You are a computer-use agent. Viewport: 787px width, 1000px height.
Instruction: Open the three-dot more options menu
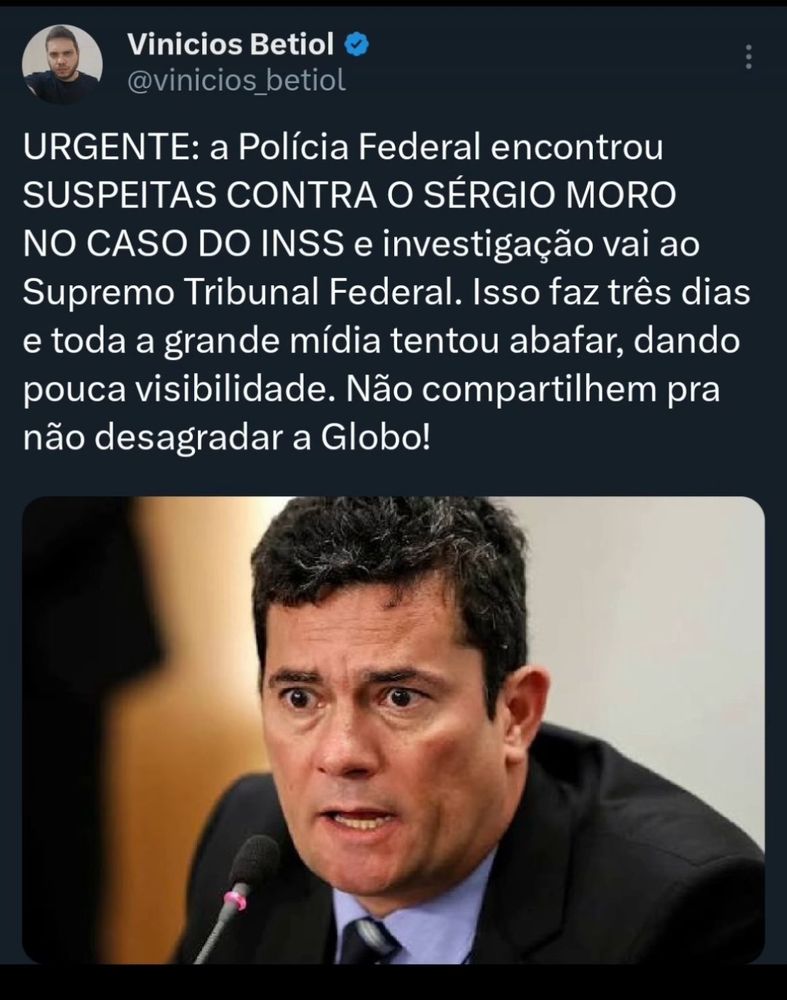pos(749,57)
